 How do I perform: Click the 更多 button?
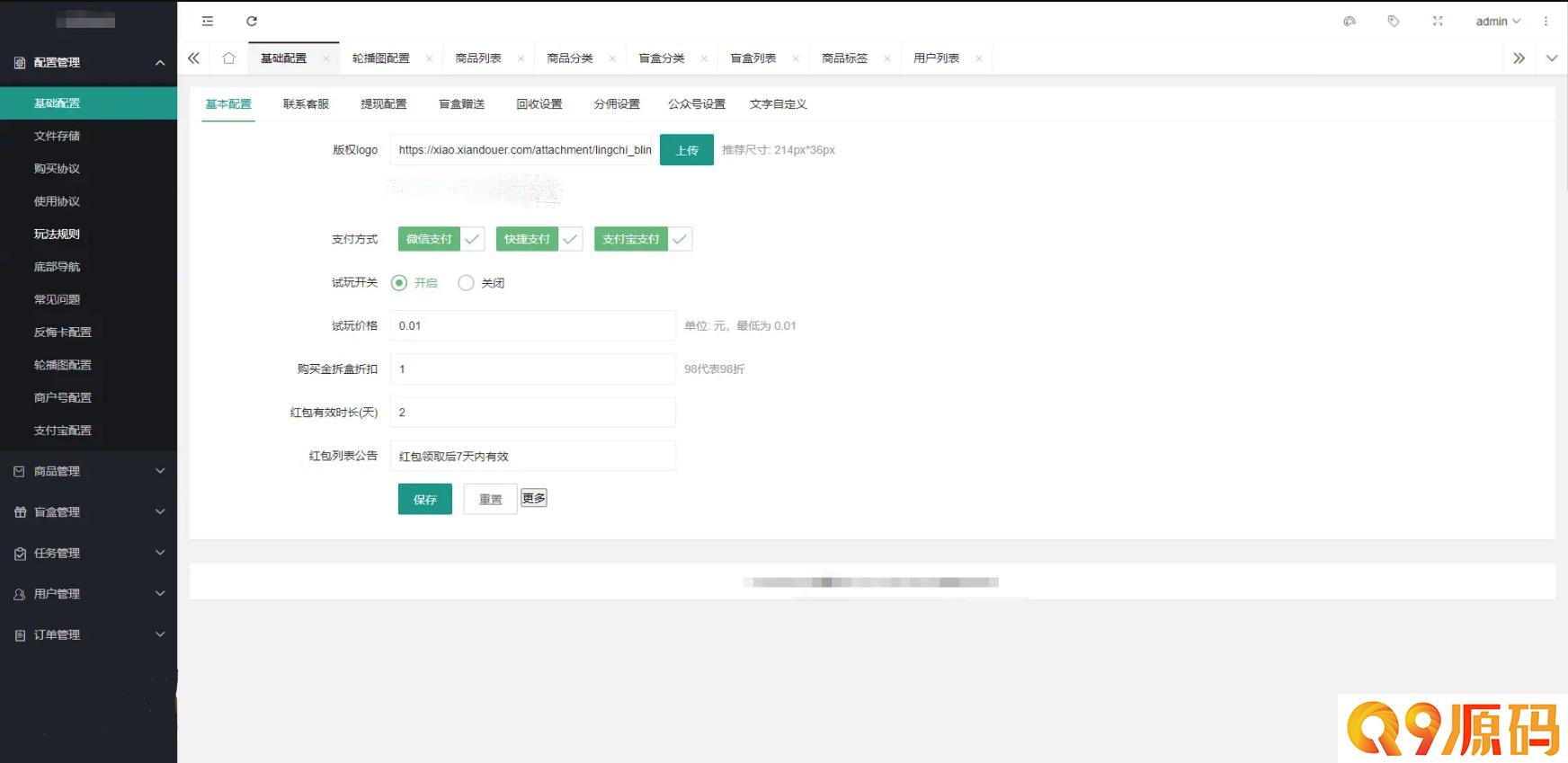tap(534, 498)
